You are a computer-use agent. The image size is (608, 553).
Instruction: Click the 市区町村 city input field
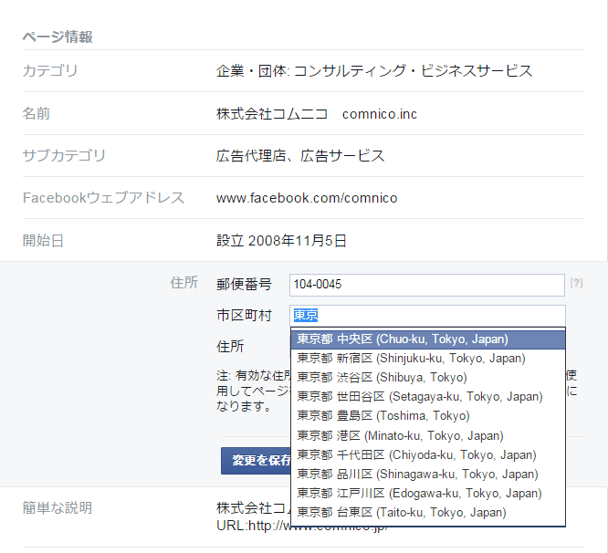427,315
